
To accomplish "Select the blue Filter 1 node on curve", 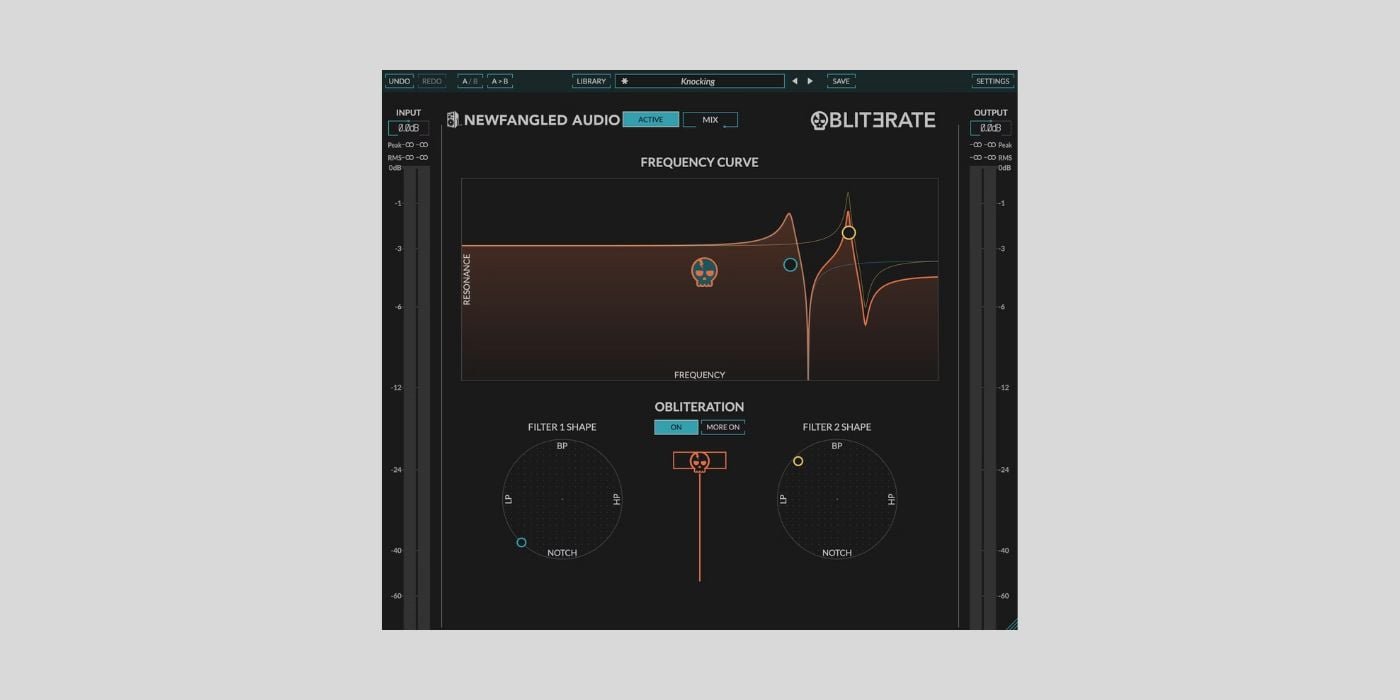I will pyautogui.click(x=790, y=265).
